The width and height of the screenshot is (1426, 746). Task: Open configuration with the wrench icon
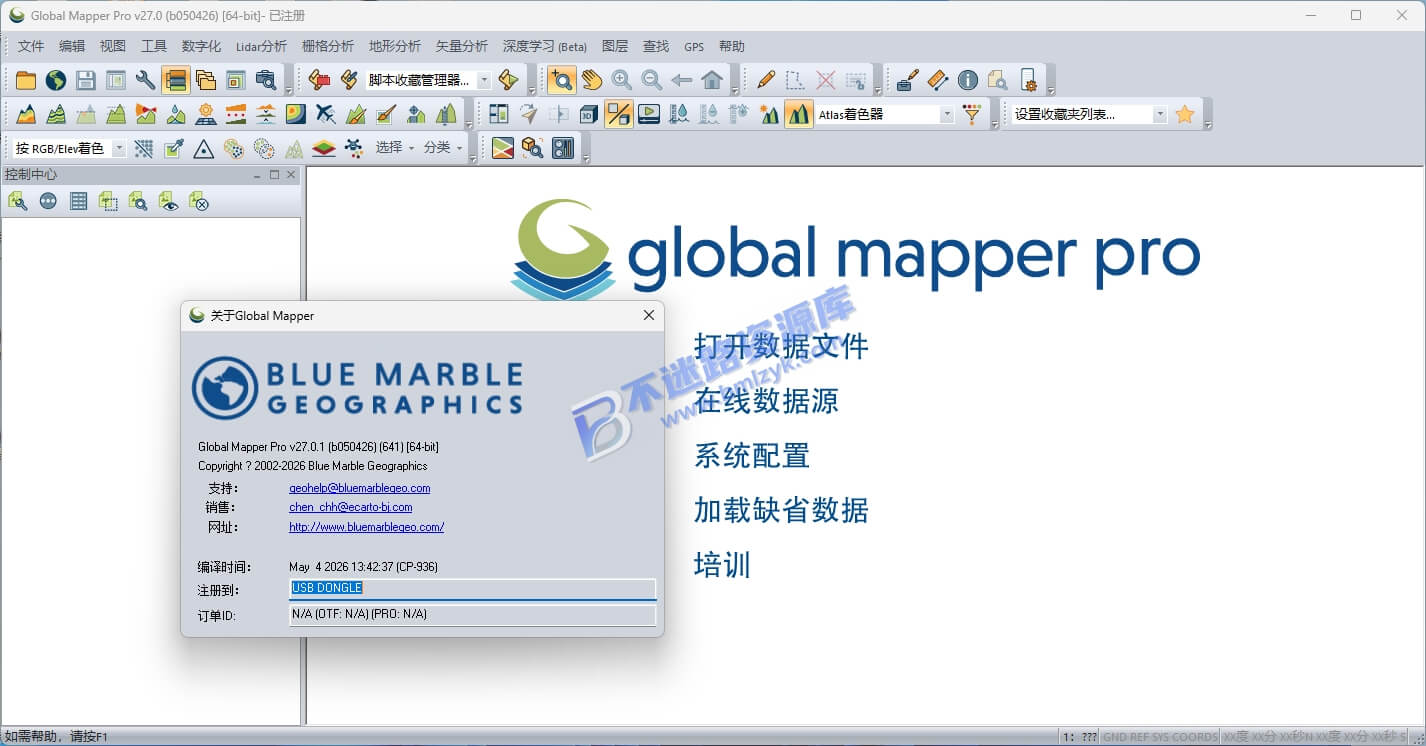146,80
